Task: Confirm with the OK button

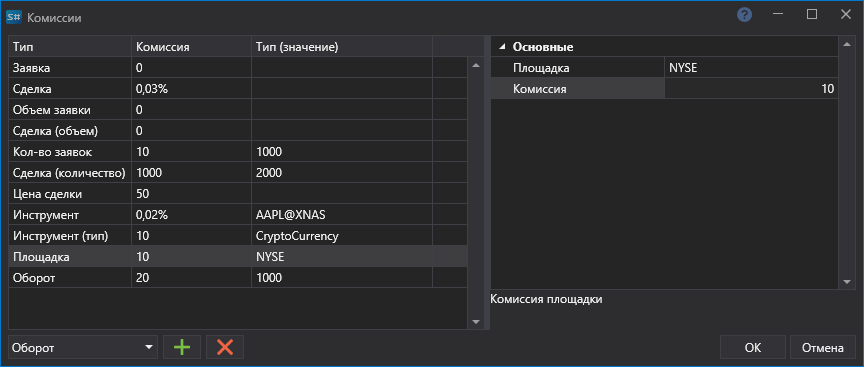Action: 753,348
